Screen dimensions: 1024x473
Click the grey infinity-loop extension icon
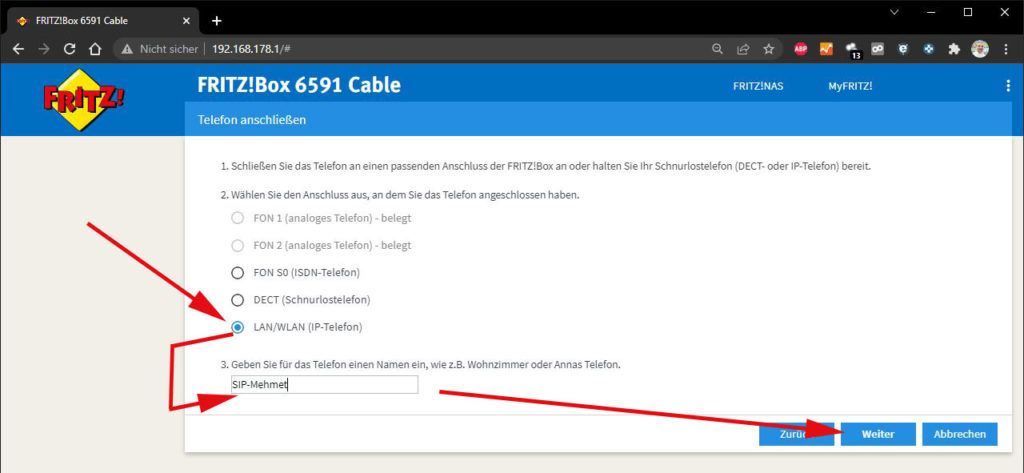(x=878, y=49)
